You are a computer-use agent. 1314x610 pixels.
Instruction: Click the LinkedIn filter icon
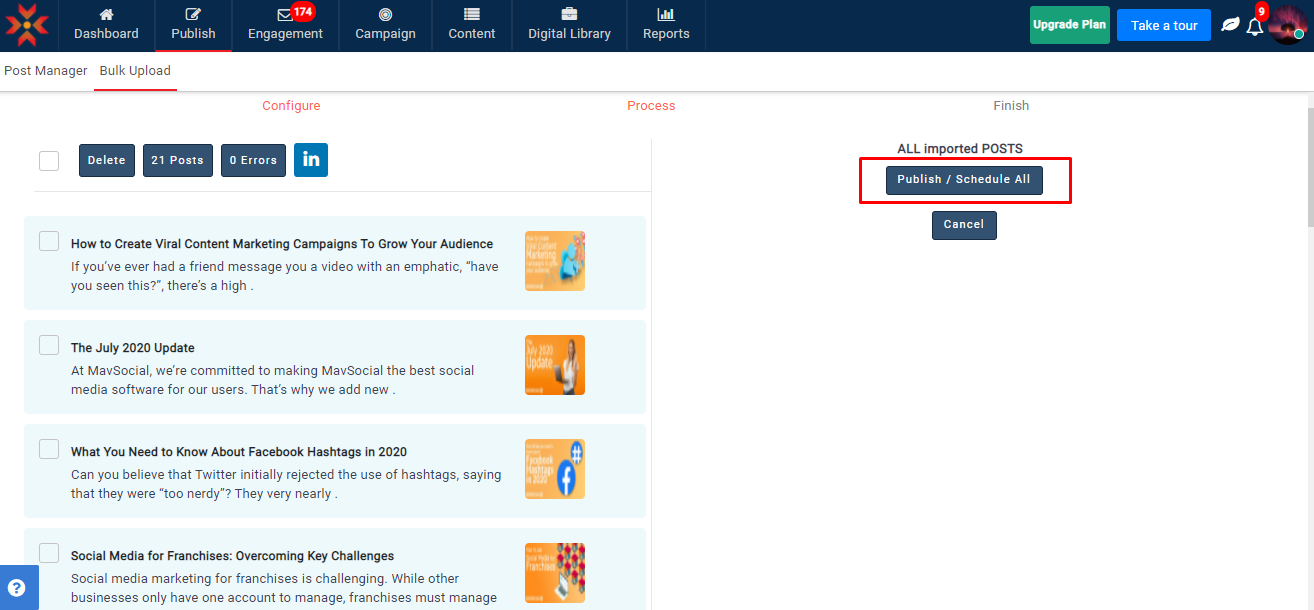coord(310,160)
